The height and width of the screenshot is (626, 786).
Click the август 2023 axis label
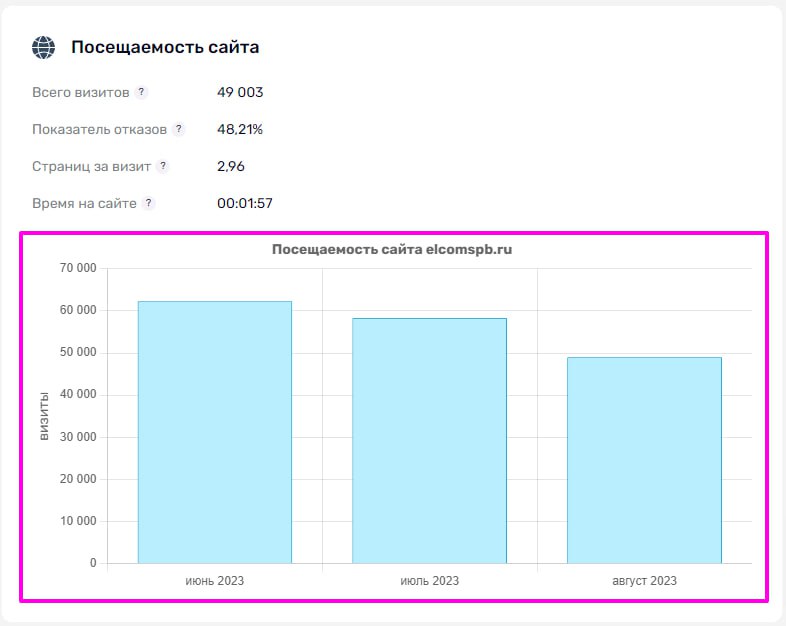(x=644, y=581)
